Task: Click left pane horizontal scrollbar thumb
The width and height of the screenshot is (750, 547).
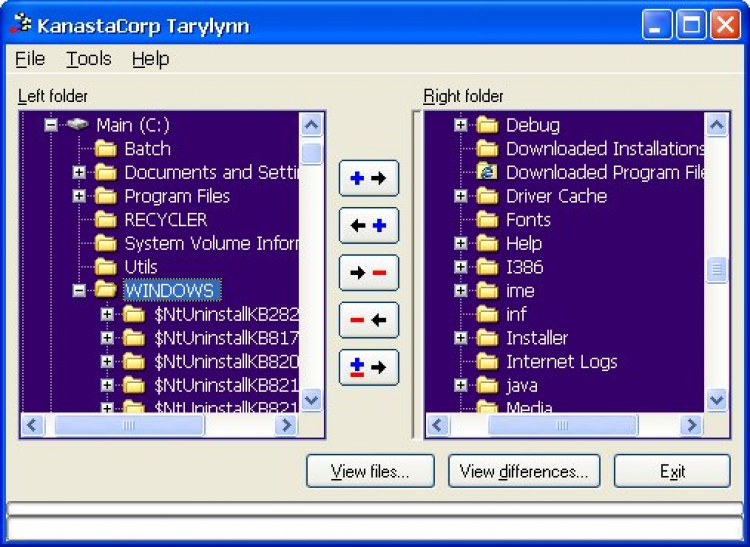Action: click(x=129, y=425)
